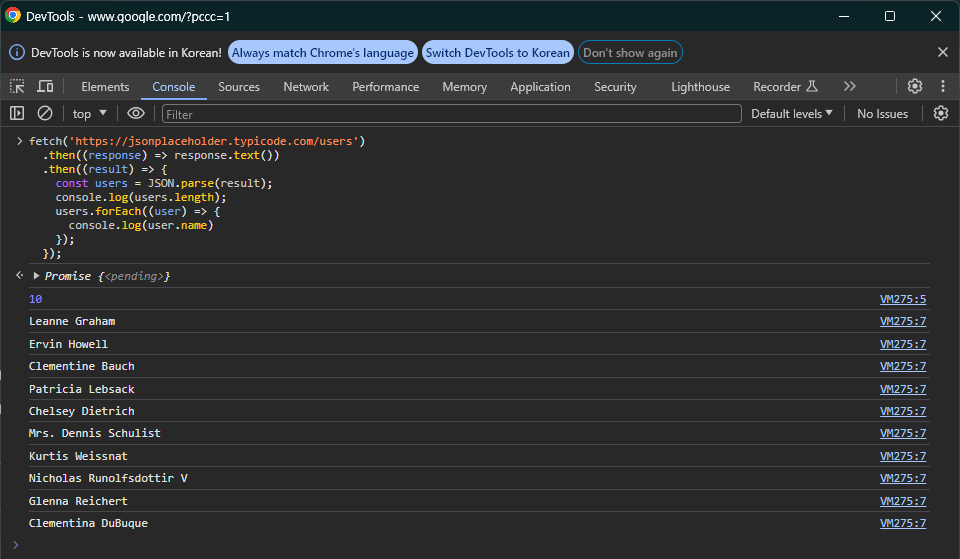Open VM275:7 link beside Nicholas Runolfsdottir V
Screen dimensions: 960x559
coord(902,478)
